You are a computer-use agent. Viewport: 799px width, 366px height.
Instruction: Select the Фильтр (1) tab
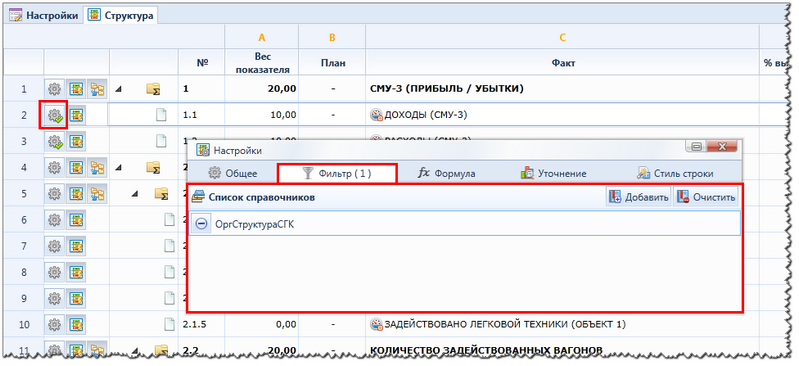pos(337,173)
